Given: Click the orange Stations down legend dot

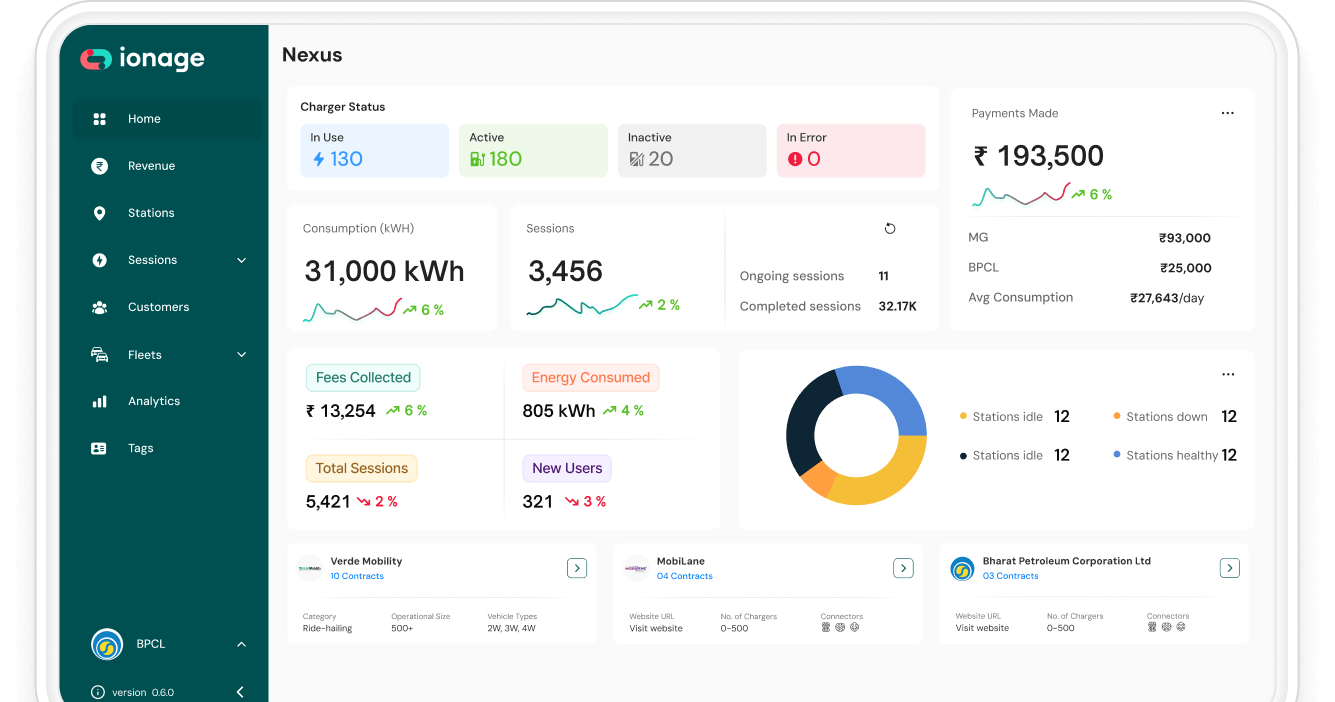Looking at the screenshot, I should tap(1117, 417).
